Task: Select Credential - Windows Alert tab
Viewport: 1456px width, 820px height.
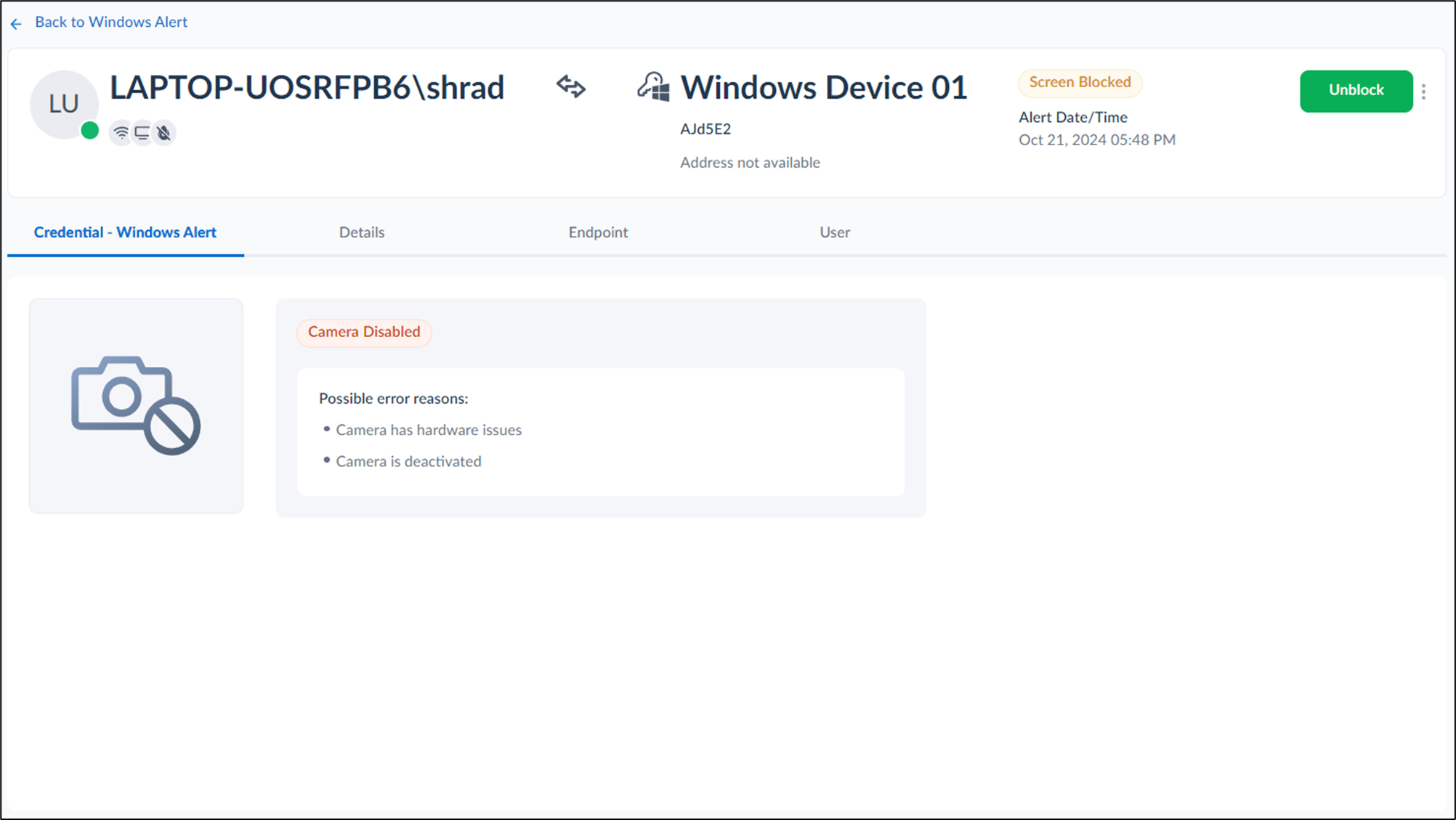Action: pyautogui.click(x=125, y=232)
